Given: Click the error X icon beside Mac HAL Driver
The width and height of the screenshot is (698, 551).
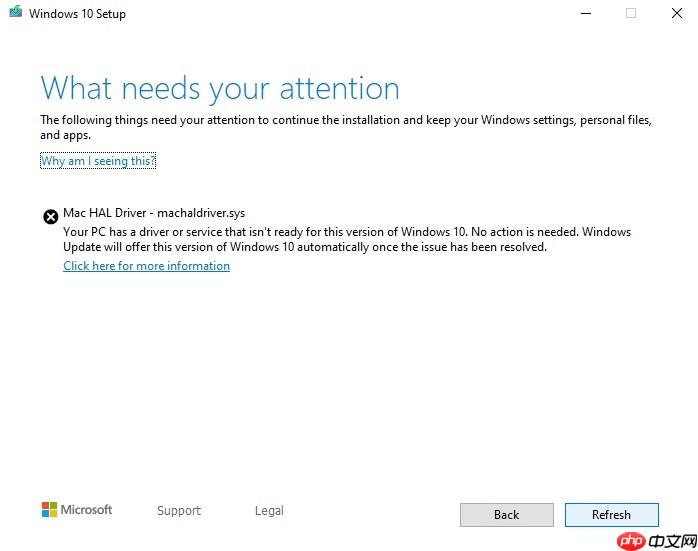Looking at the screenshot, I should pyautogui.click(x=51, y=217).
